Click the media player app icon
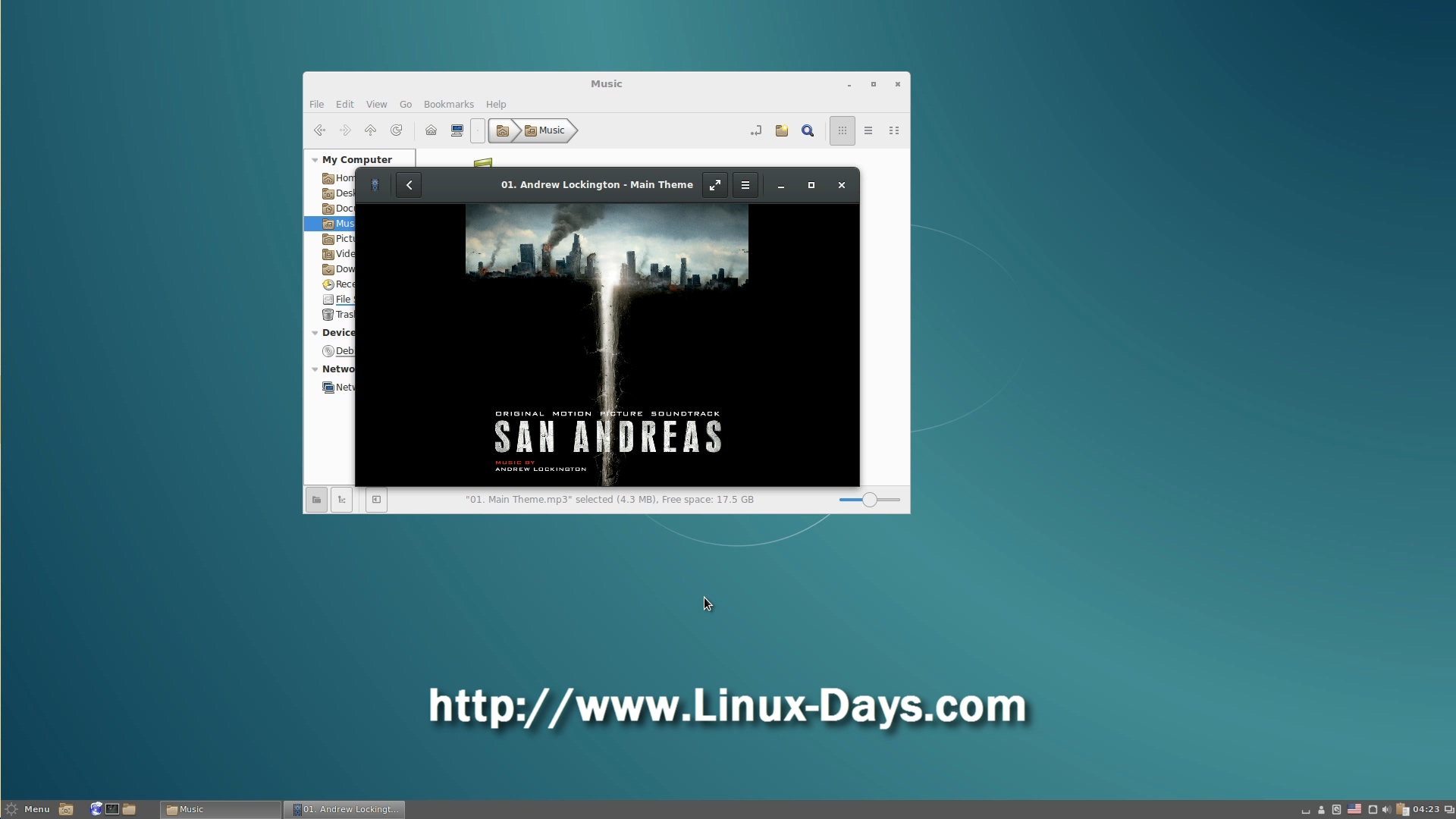The image size is (1456, 819). point(375,185)
